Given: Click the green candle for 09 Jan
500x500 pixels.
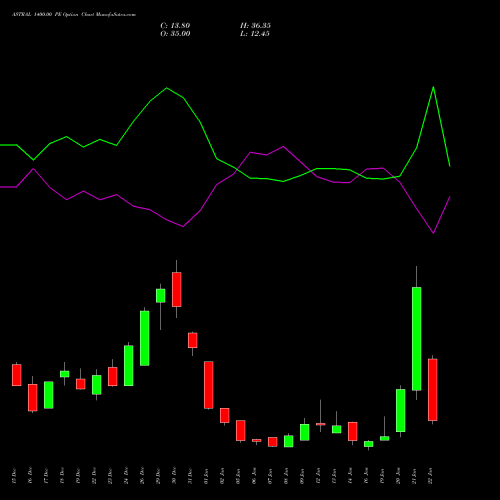Looking at the screenshot, I should 305,432.
